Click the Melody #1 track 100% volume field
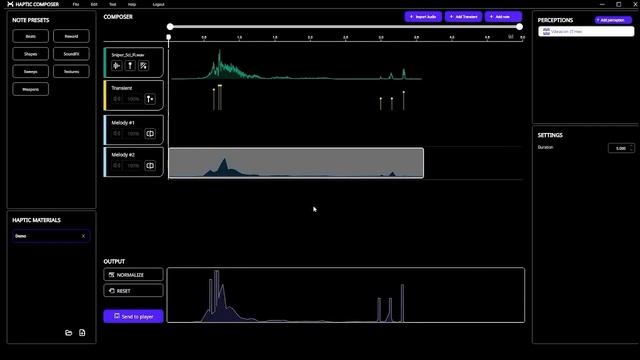This screenshot has height=360, width=640. click(133, 133)
